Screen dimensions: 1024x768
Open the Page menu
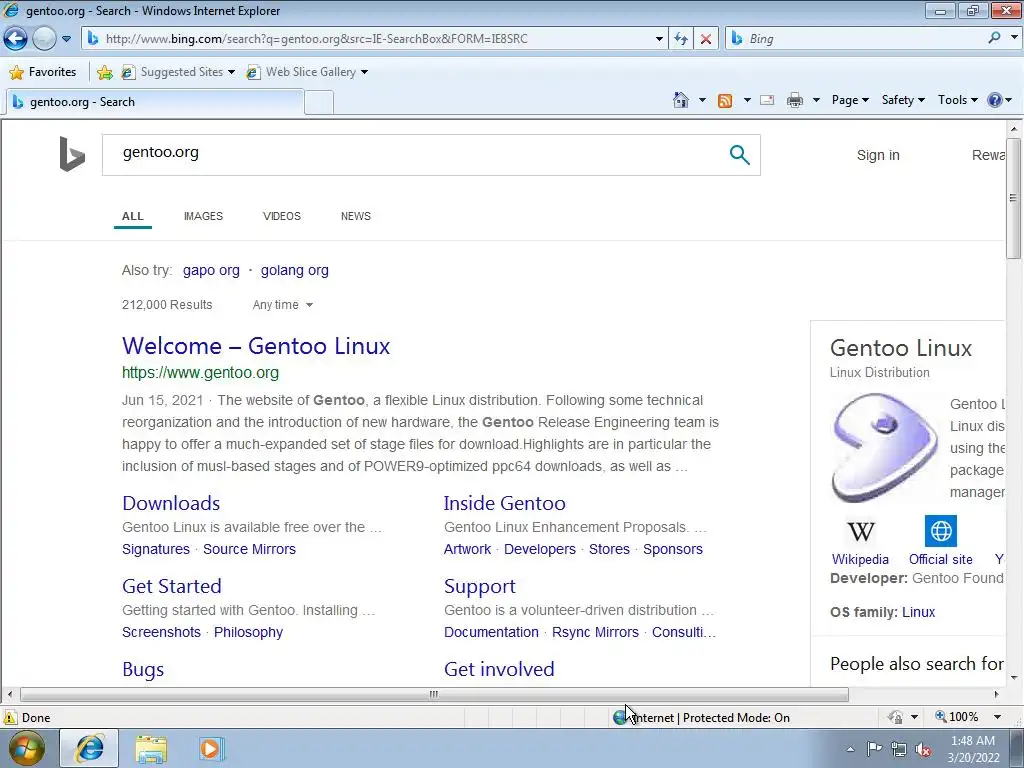coord(850,100)
